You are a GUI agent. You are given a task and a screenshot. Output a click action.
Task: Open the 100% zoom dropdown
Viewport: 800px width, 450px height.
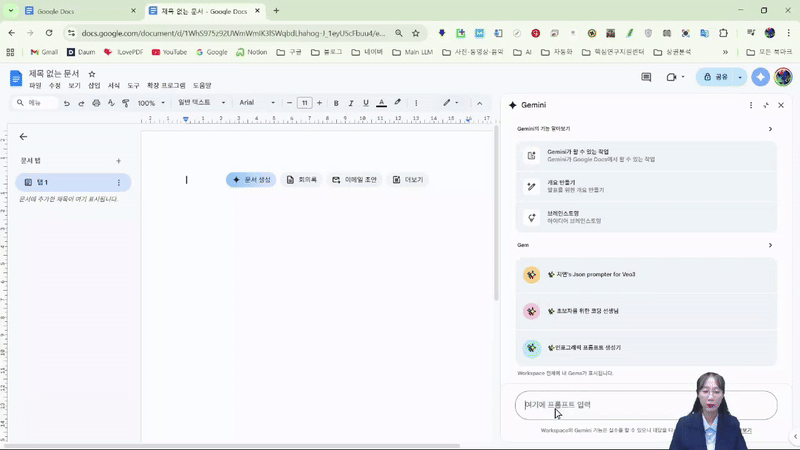[x=151, y=103]
